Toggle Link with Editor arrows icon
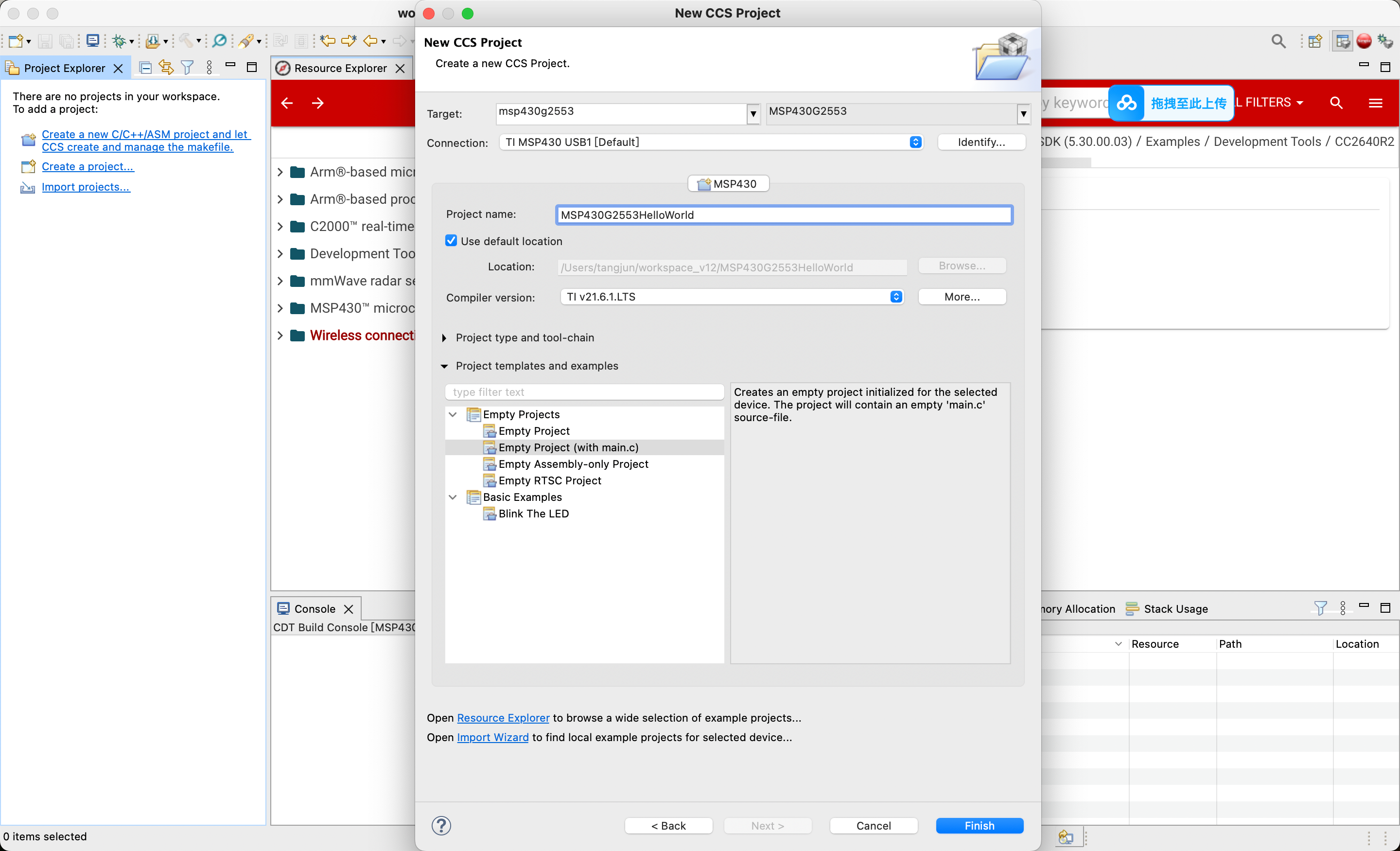Viewport: 1400px width, 851px height. pyautogui.click(x=166, y=68)
